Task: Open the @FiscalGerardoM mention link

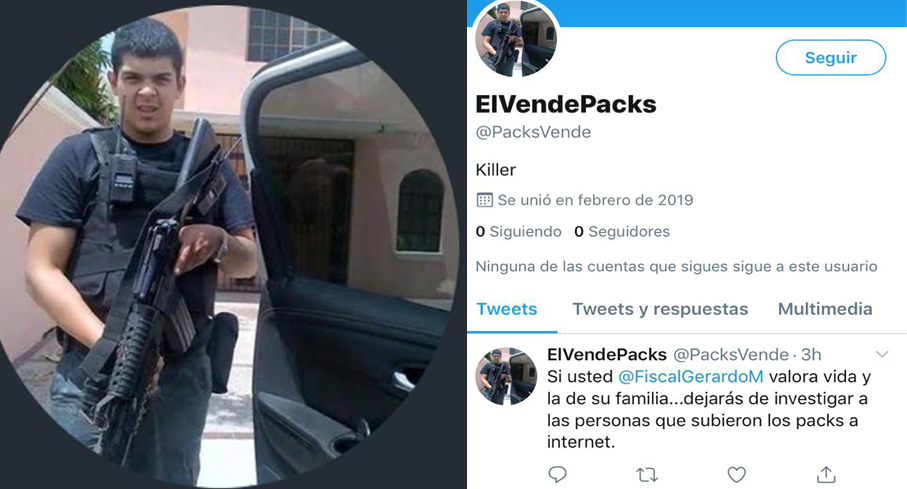Action: click(691, 377)
